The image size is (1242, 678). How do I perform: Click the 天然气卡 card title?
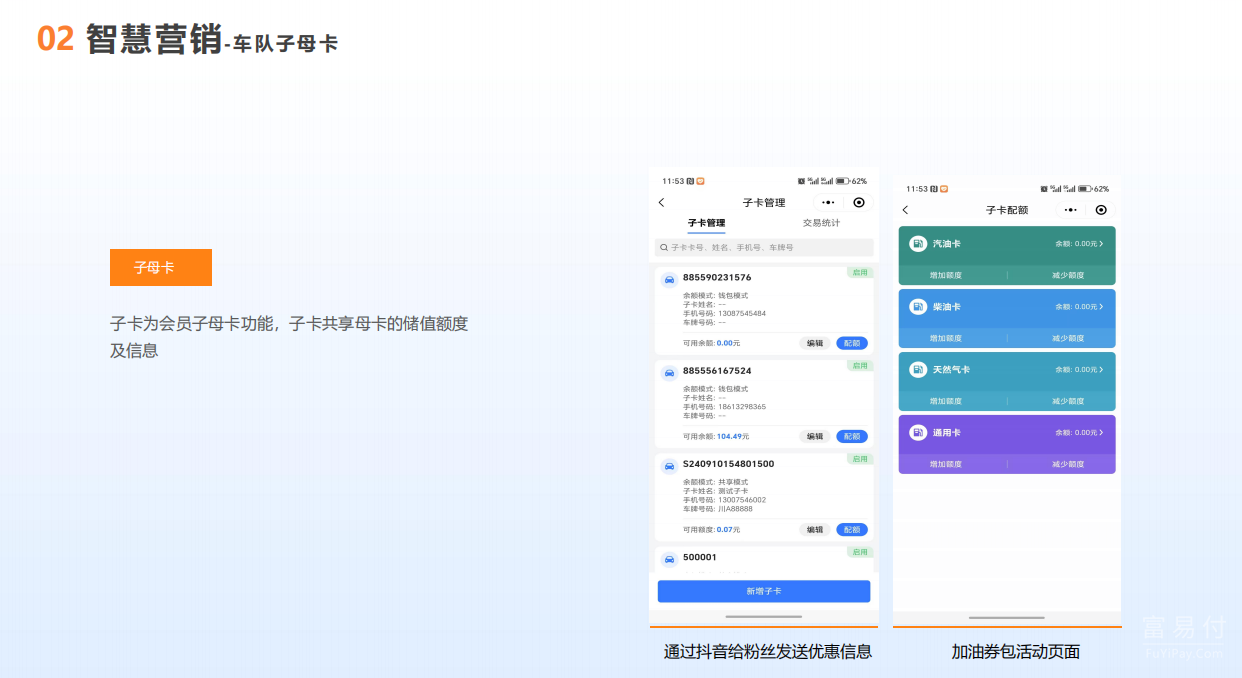[951, 370]
